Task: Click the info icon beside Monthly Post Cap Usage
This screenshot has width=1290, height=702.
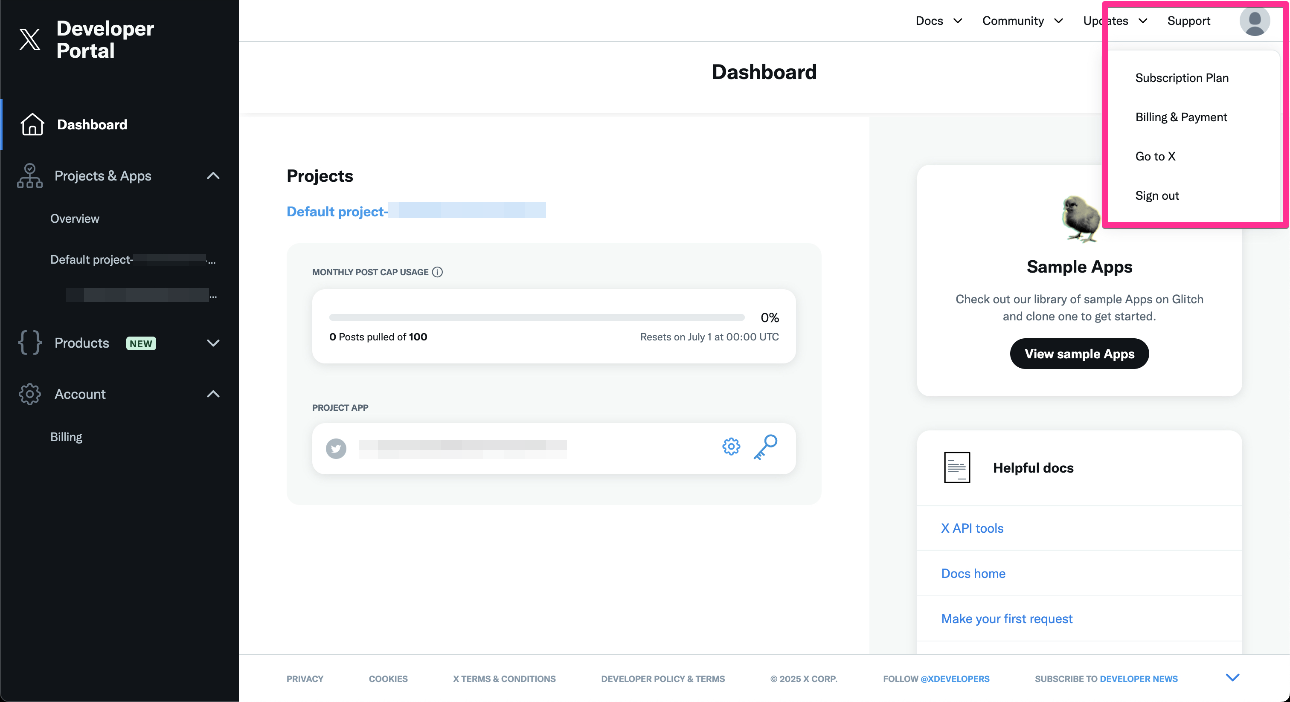Action: [438, 272]
